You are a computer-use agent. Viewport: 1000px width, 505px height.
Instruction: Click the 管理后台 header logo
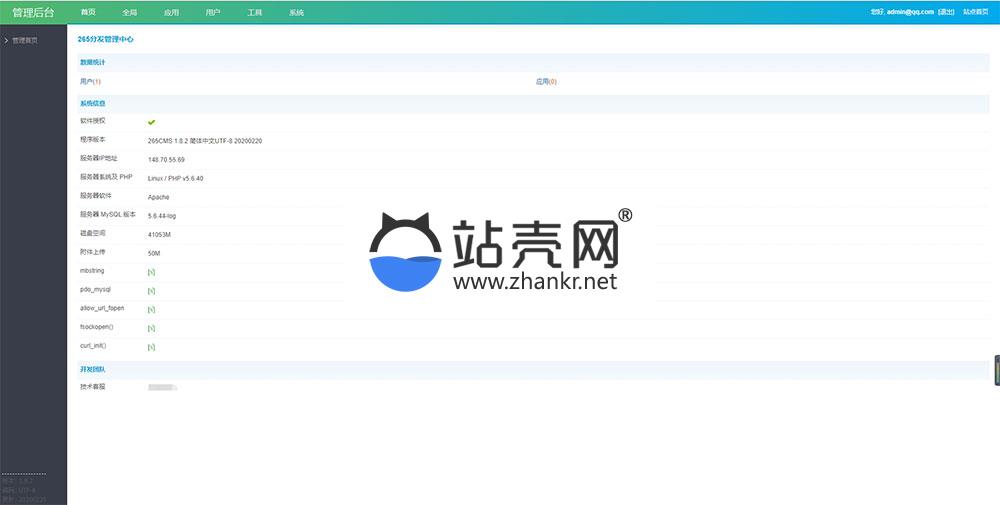coord(34,13)
